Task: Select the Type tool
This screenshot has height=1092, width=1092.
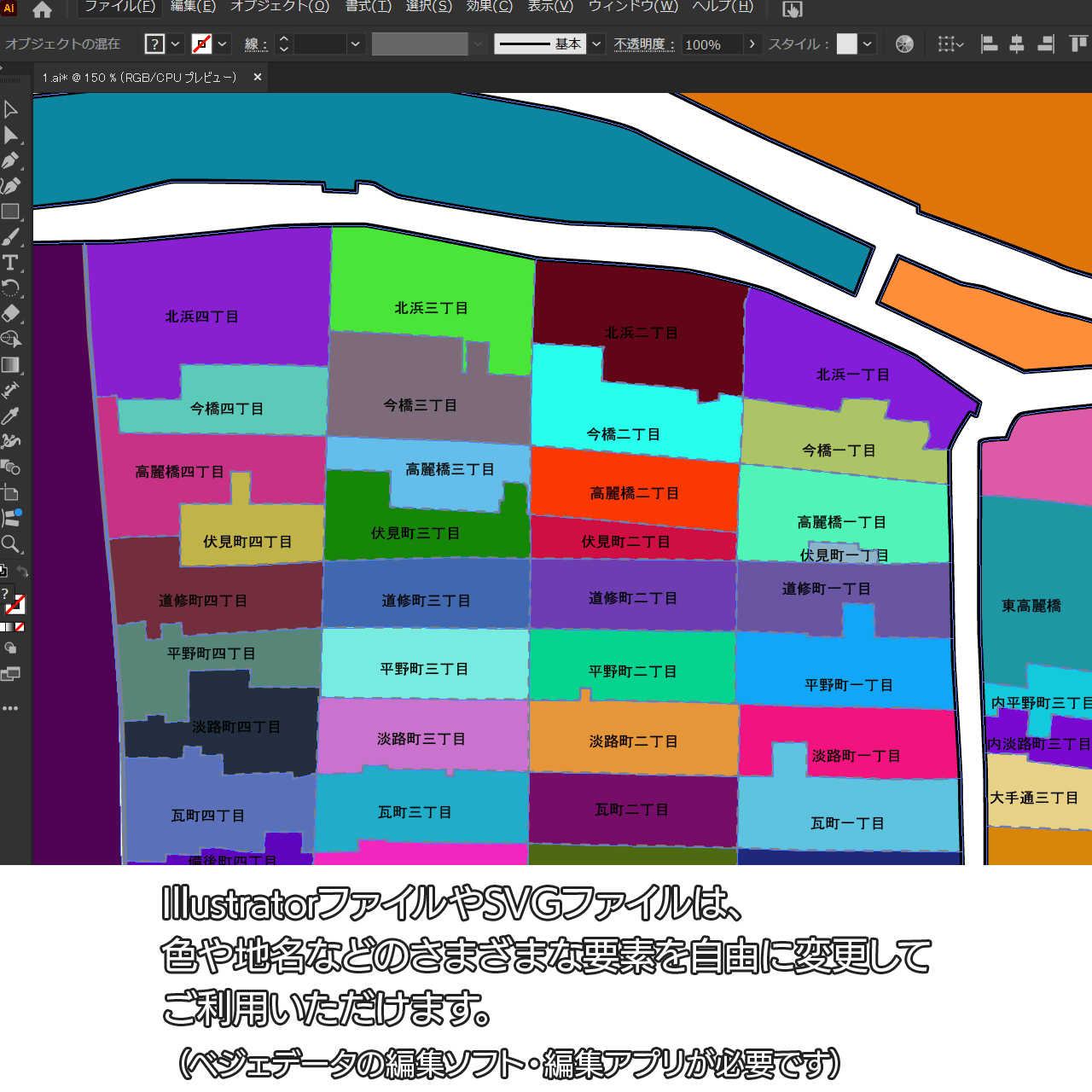Action: (x=10, y=263)
